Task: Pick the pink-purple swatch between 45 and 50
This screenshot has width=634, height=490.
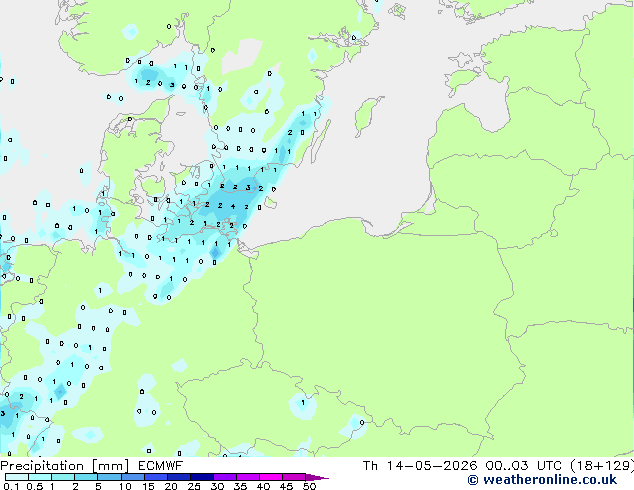Action: pos(294,477)
